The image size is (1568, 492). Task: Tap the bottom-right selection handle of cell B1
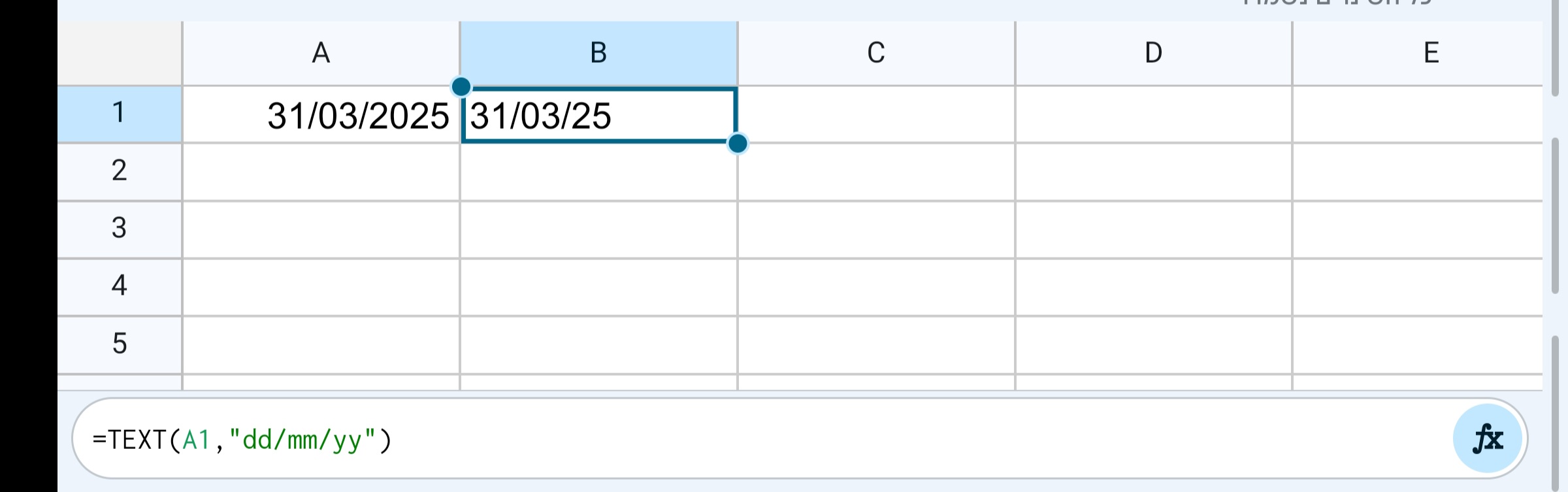pos(738,144)
